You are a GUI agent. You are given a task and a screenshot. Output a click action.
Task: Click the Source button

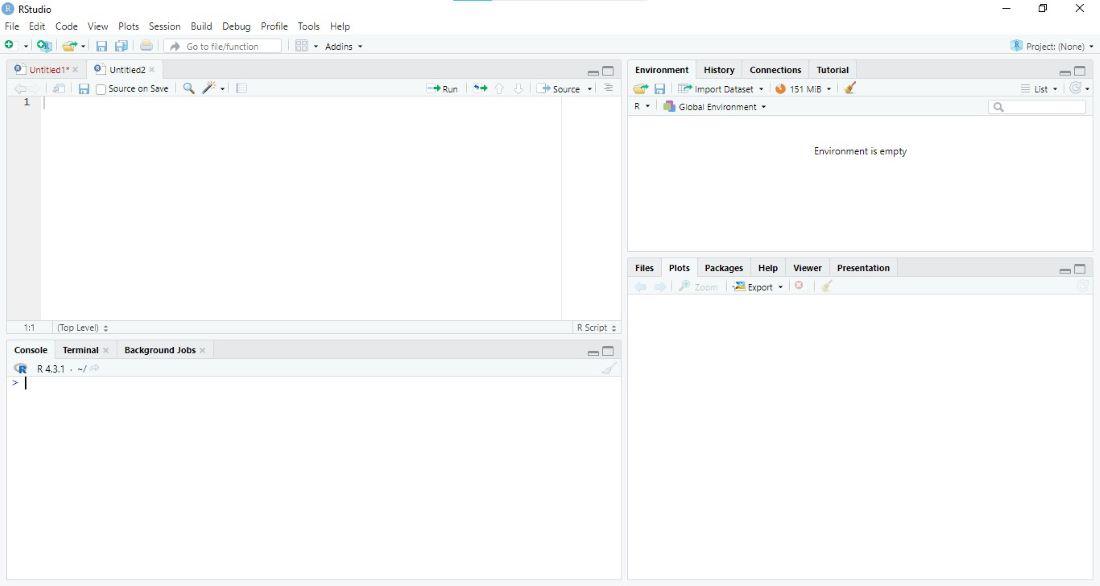(560, 89)
